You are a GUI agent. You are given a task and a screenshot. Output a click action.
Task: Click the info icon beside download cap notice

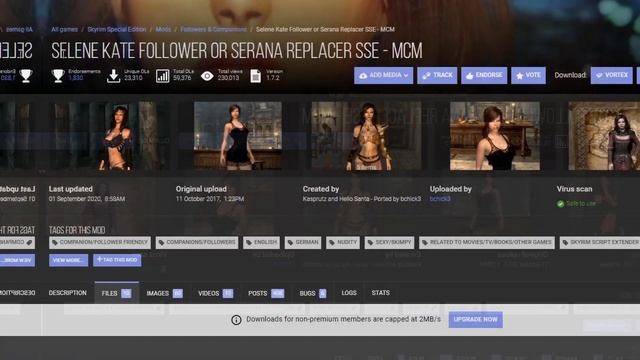236,320
